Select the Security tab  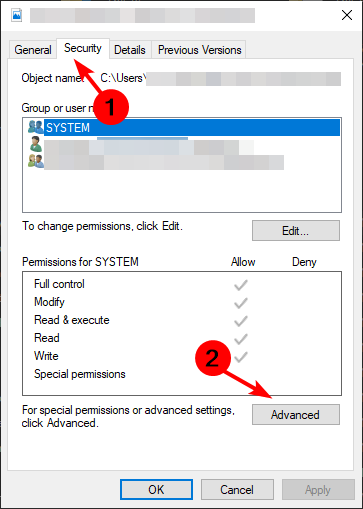[x=83, y=48]
